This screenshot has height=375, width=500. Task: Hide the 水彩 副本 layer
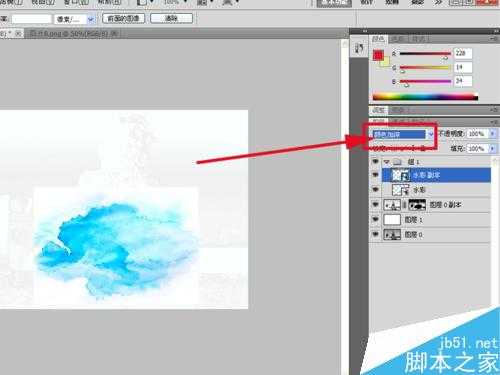375,175
